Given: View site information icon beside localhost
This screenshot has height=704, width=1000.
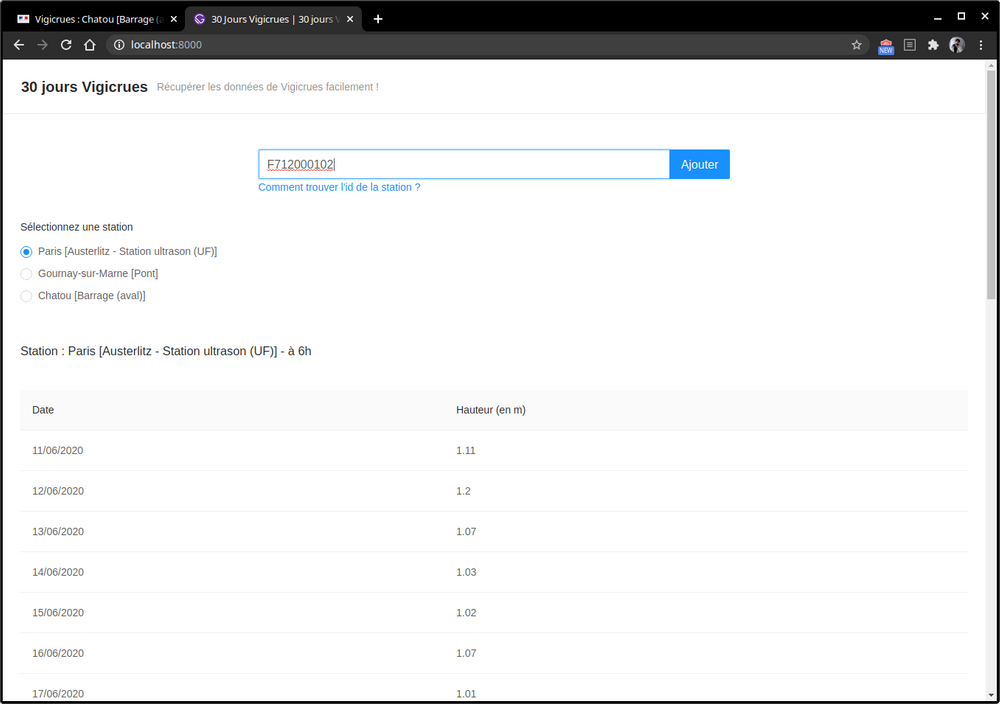Looking at the screenshot, I should coord(119,45).
